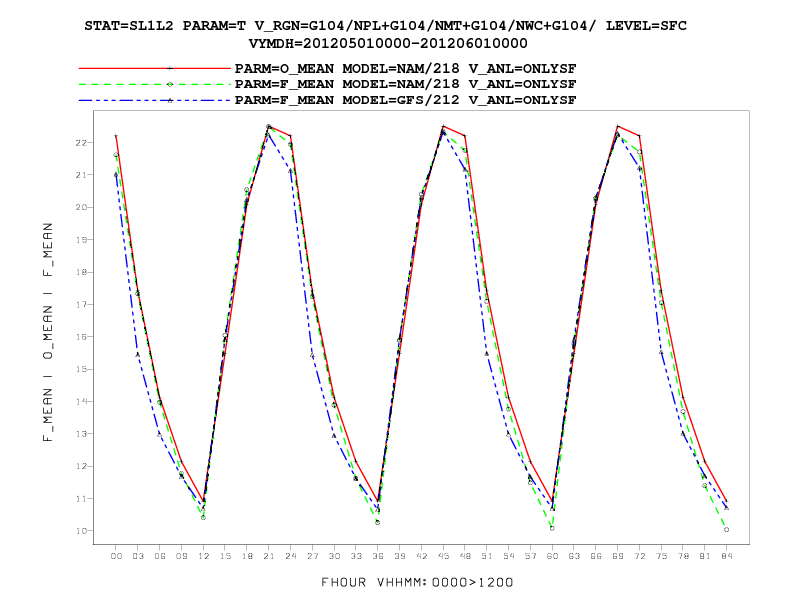Click x-axis forecast hour label 69
792x612 pixels.
(x=617, y=556)
